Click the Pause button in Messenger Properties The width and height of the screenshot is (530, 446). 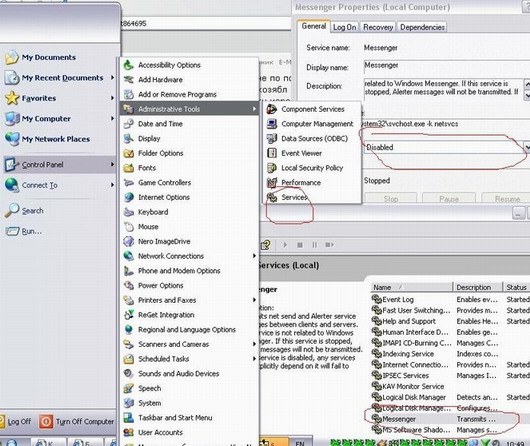(x=449, y=198)
